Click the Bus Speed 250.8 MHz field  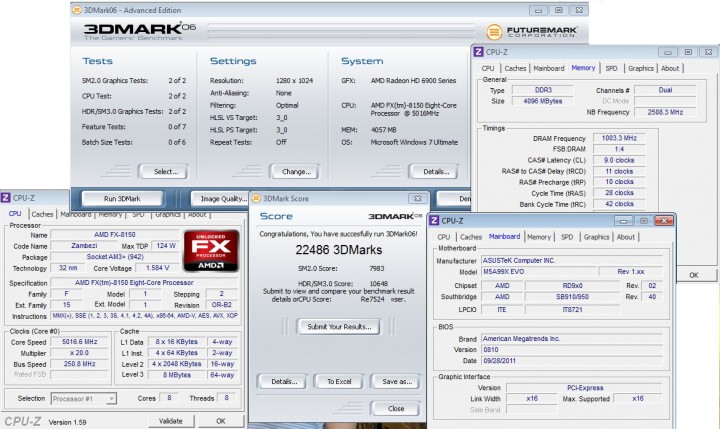[79, 364]
